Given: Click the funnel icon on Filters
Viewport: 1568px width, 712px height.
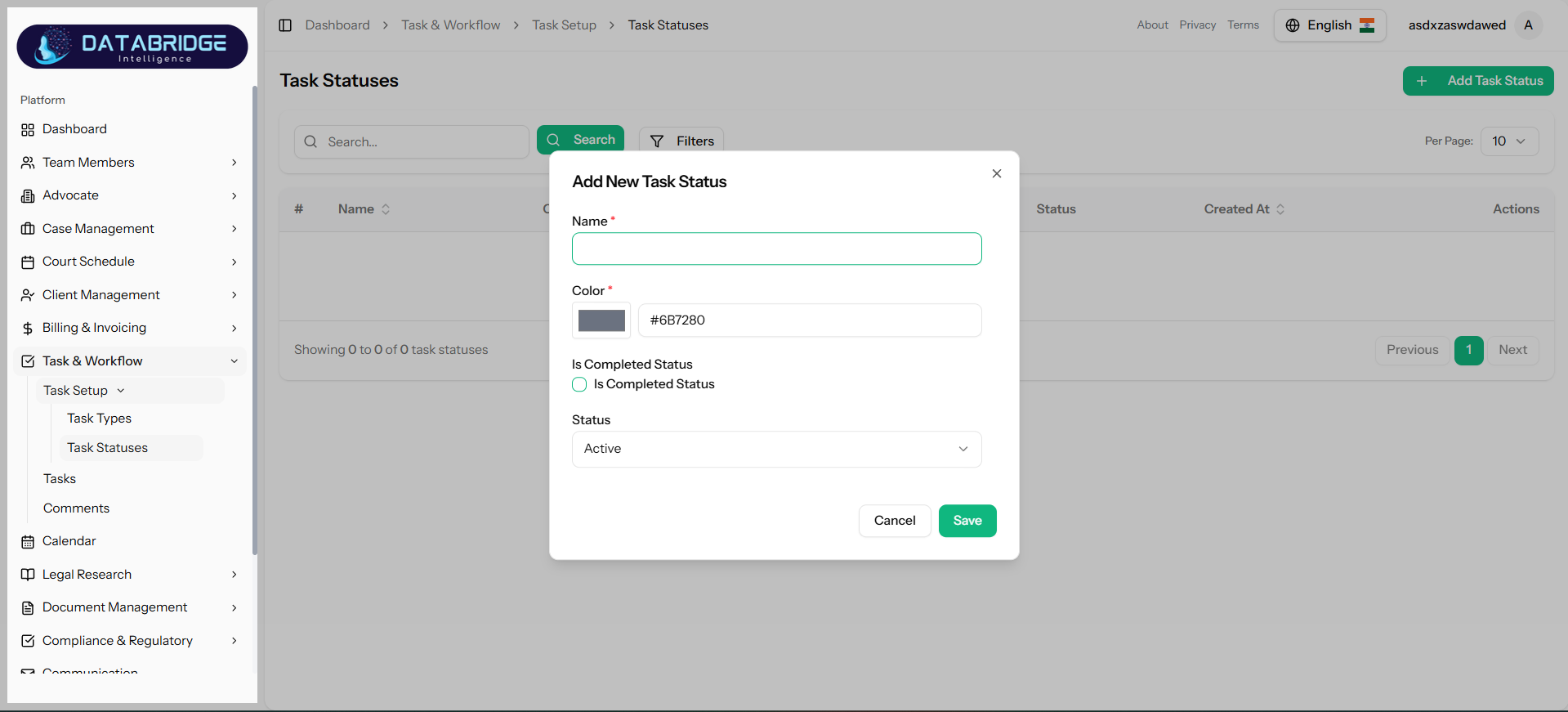Looking at the screenshot, I should tap(657, 141).
